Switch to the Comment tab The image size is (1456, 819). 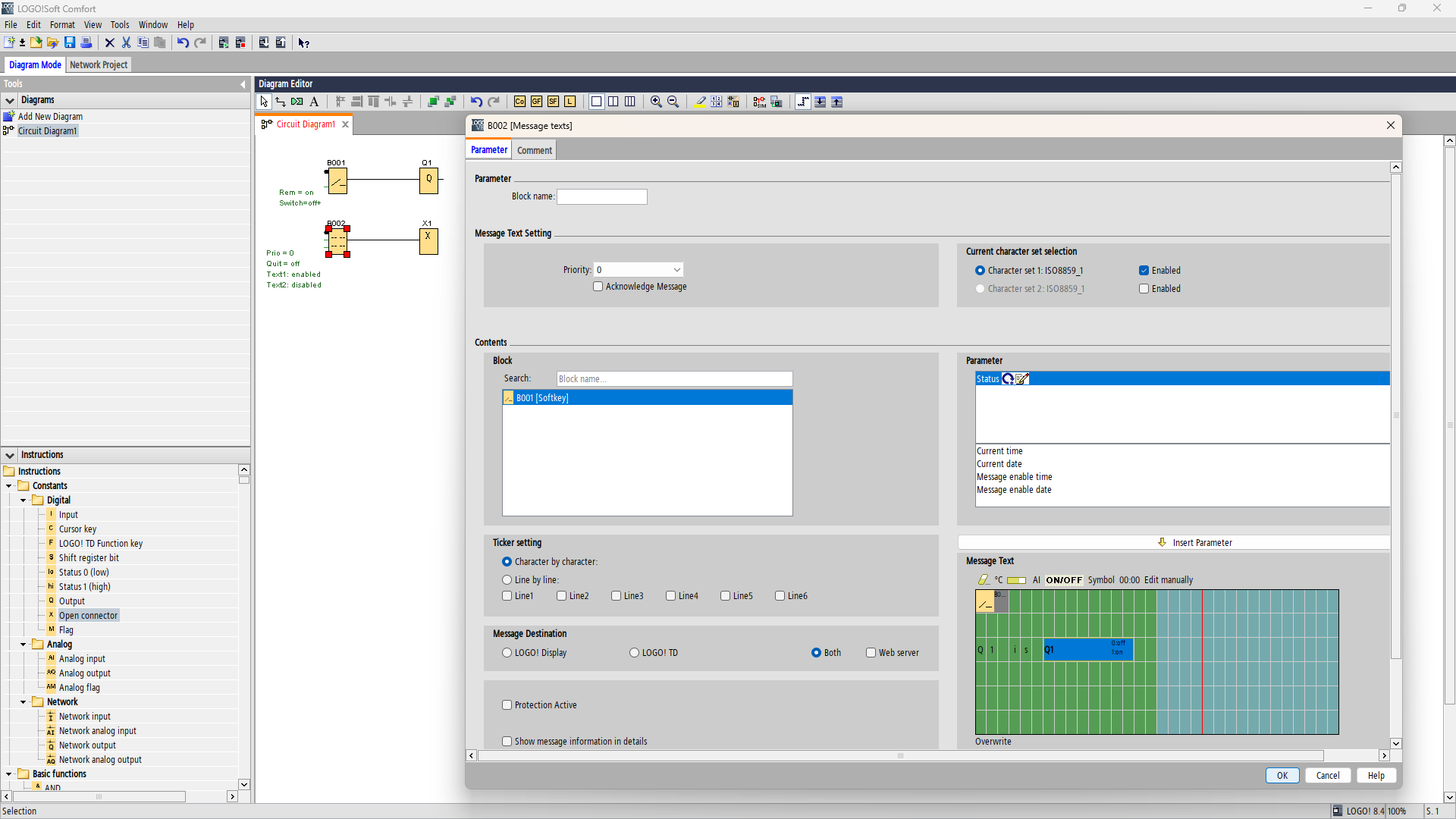pos(534,150)
